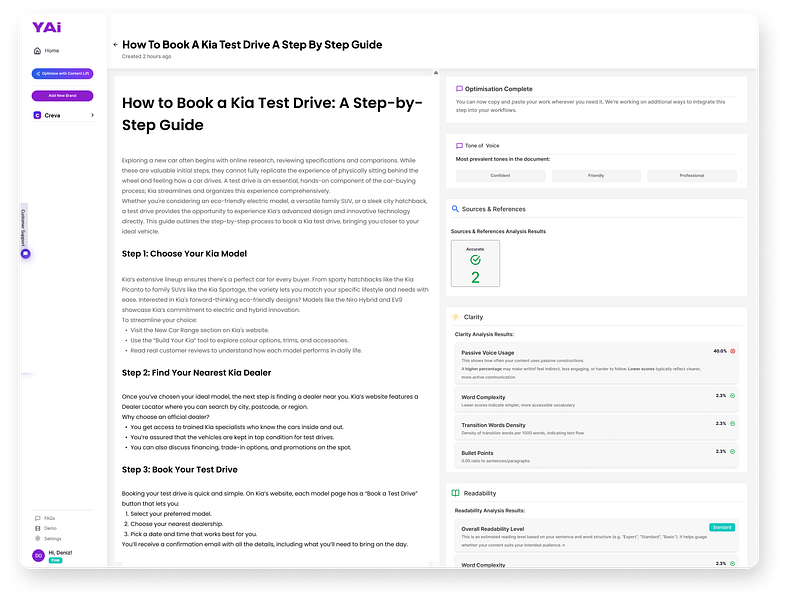Click 'Created 2 hours ago' text

(146, 57)
